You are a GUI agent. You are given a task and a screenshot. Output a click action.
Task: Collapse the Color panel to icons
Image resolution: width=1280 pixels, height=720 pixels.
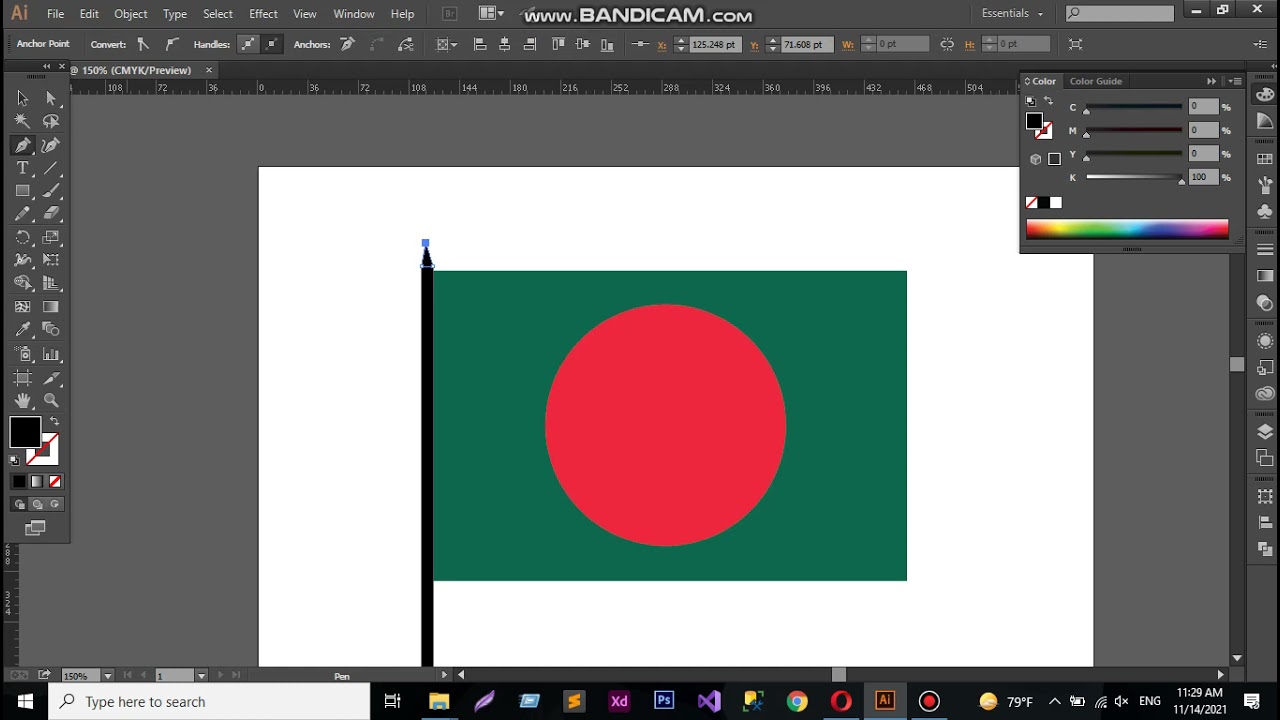point(1212,81)
